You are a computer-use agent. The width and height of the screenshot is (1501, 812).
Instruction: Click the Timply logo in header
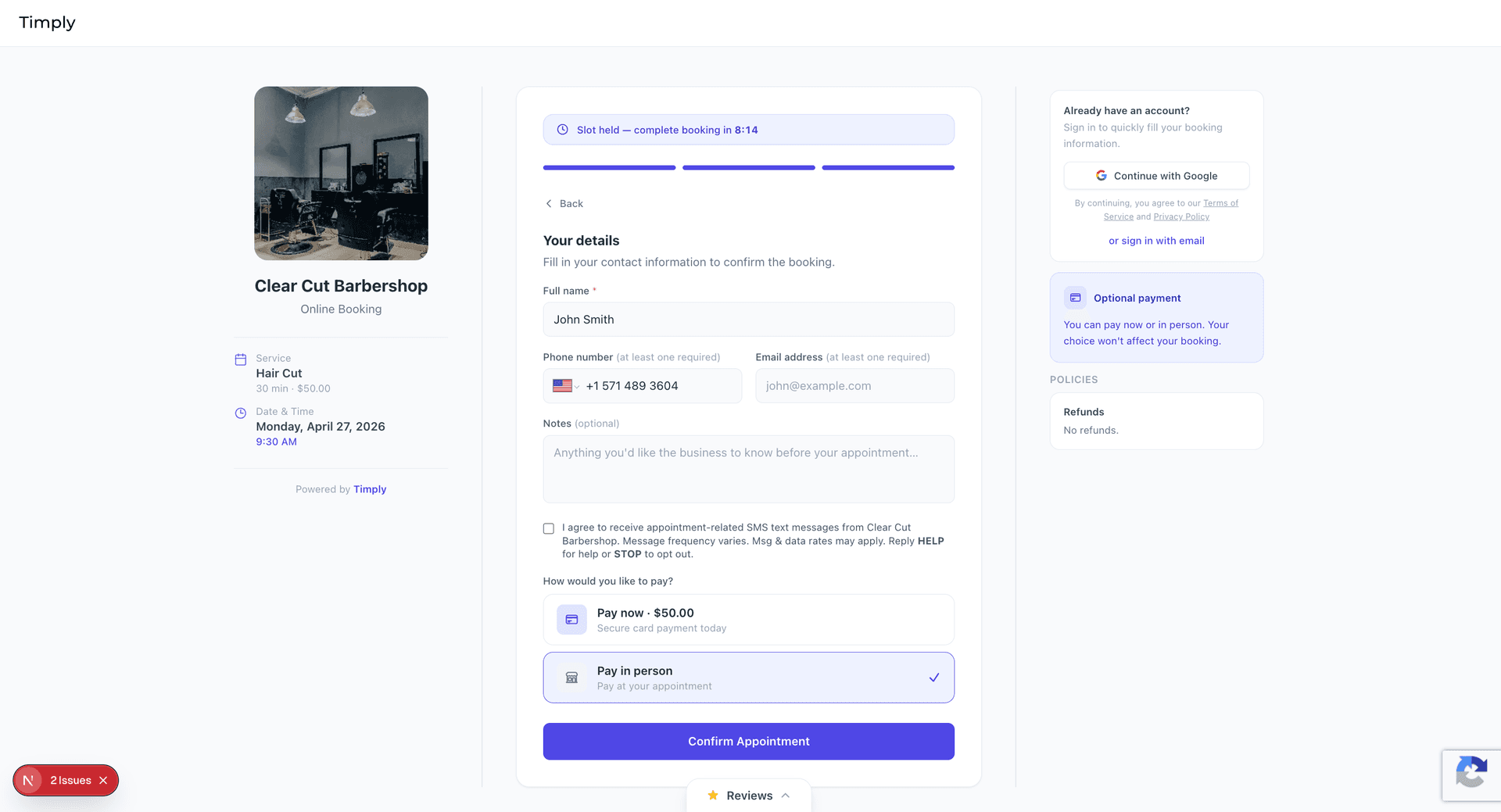(x=47, y=23)
